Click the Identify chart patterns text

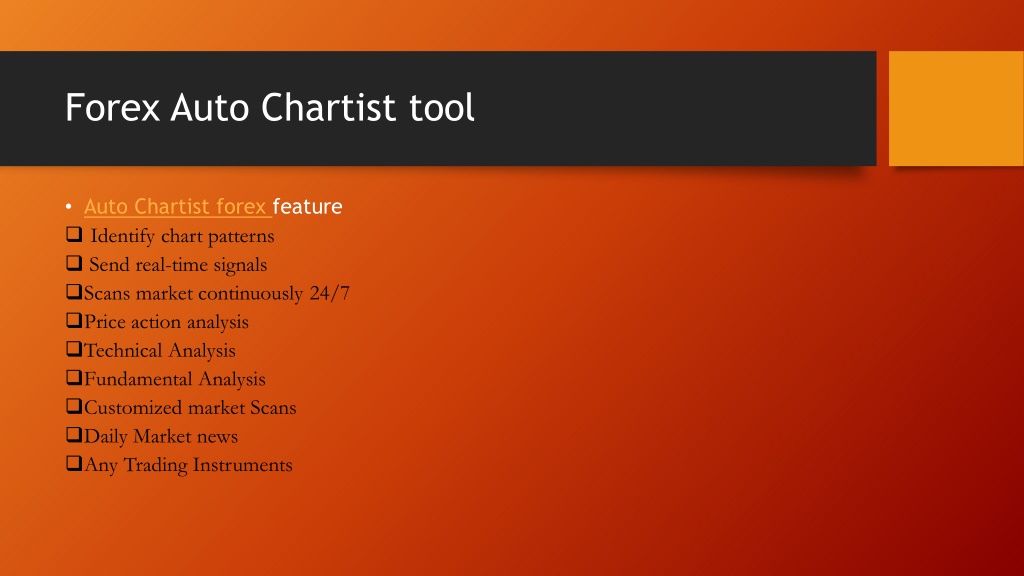(182, 236)
